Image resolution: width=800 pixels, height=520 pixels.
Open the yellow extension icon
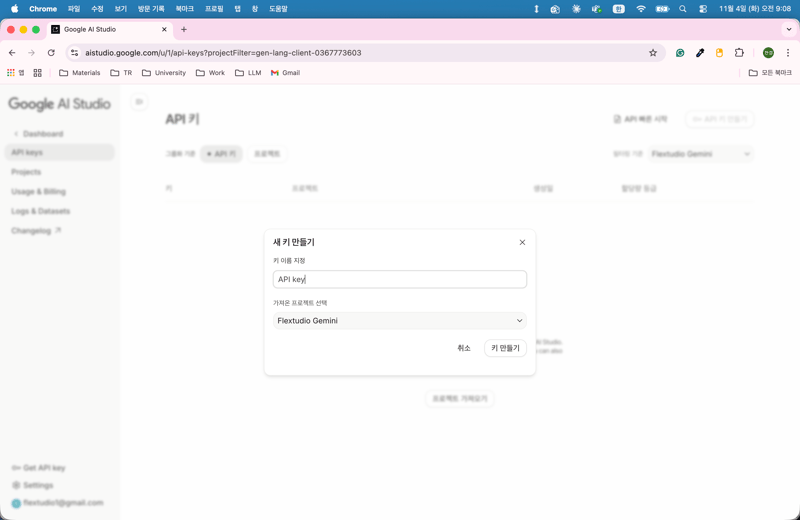click(x=719, y=53)
